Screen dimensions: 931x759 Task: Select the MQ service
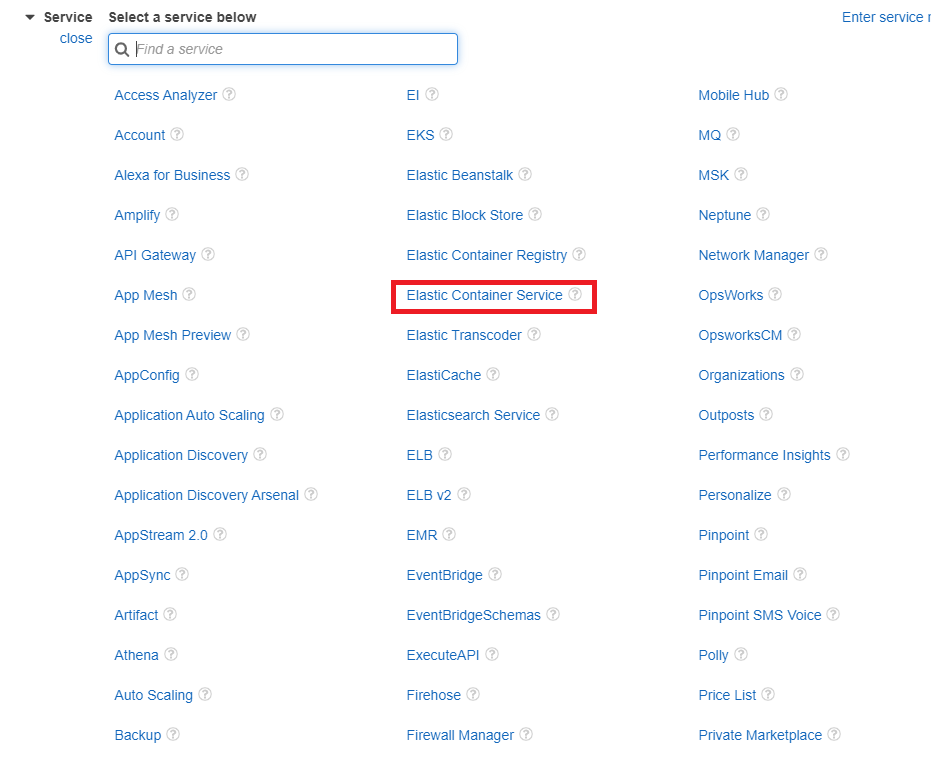click(710, 135)
